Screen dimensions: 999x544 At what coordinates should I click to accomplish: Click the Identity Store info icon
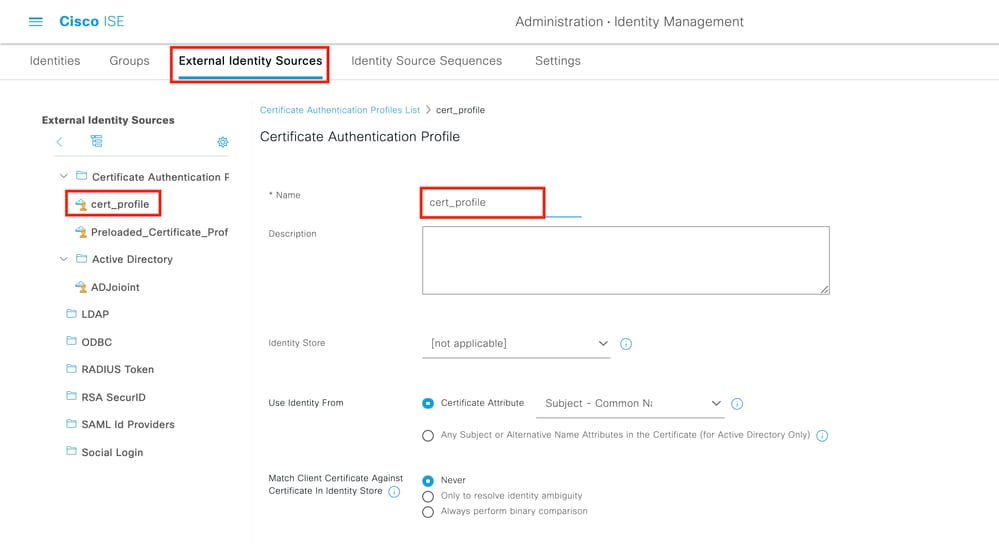(626, 344)
